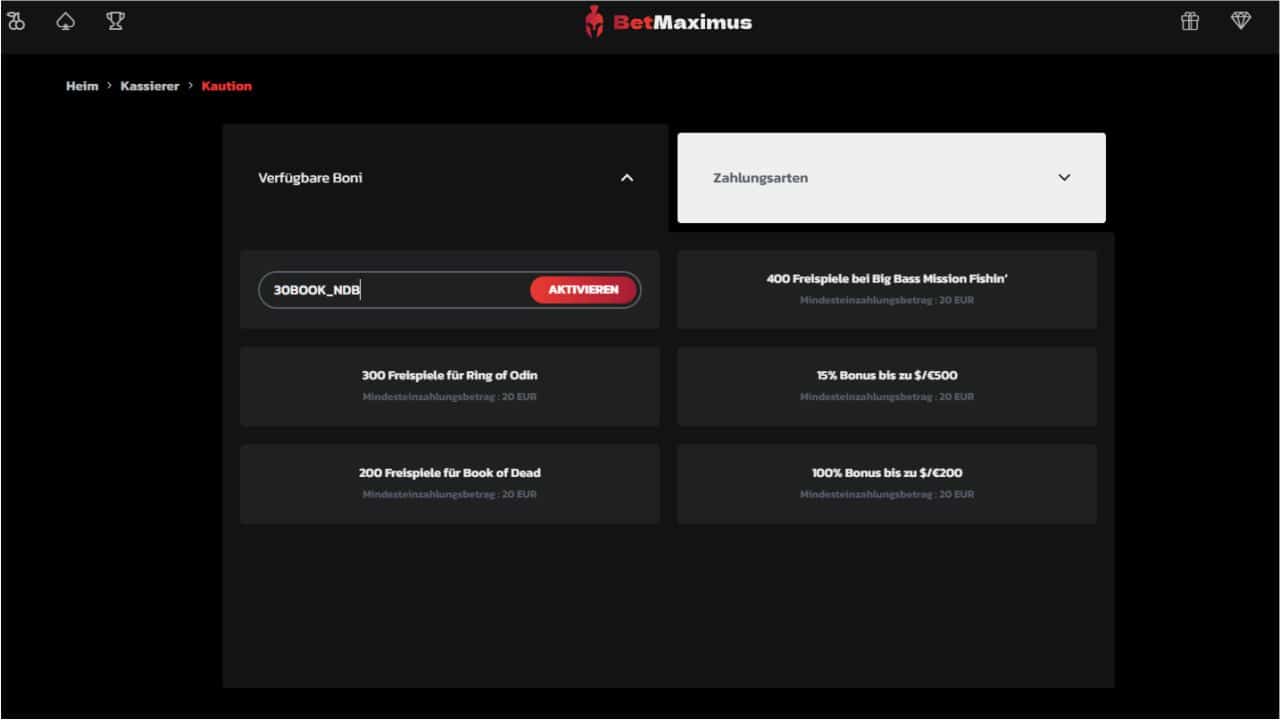The image size is (1280, 720).
Task: Click the Kaution breadcrumb item
Action: coord(227,86)
